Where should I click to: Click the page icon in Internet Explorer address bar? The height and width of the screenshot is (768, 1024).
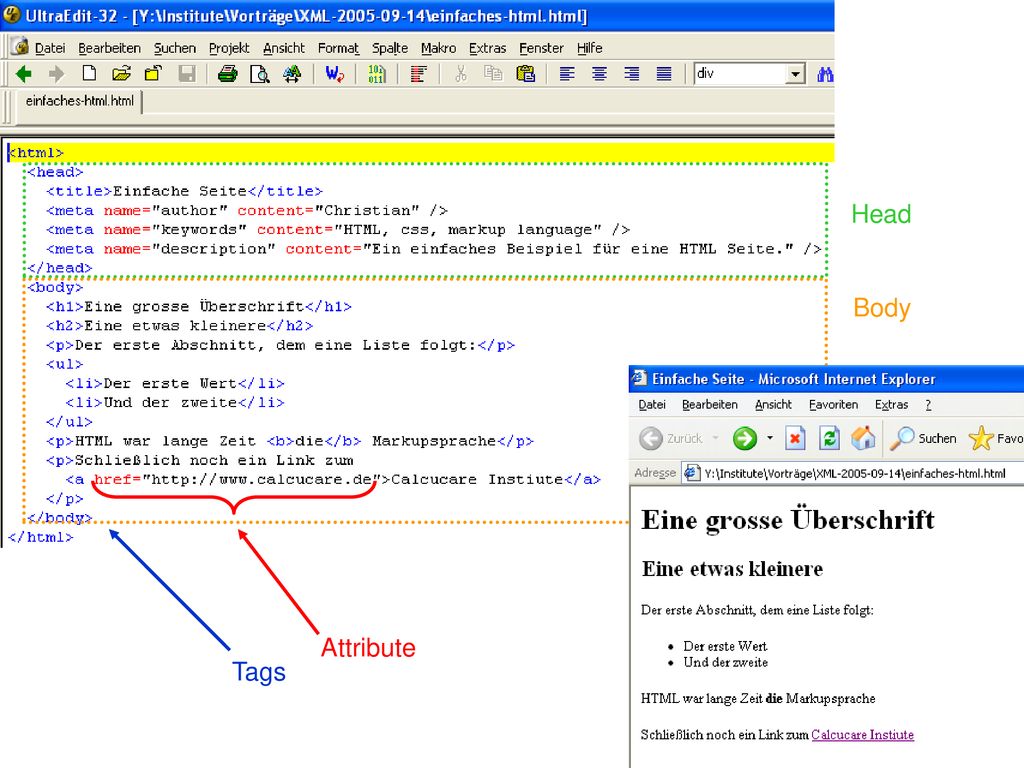tap(692, 473)
